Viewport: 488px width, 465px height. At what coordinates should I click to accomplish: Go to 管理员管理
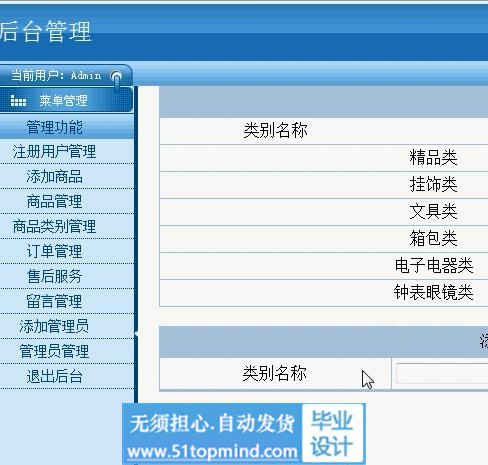coord(54,351)
